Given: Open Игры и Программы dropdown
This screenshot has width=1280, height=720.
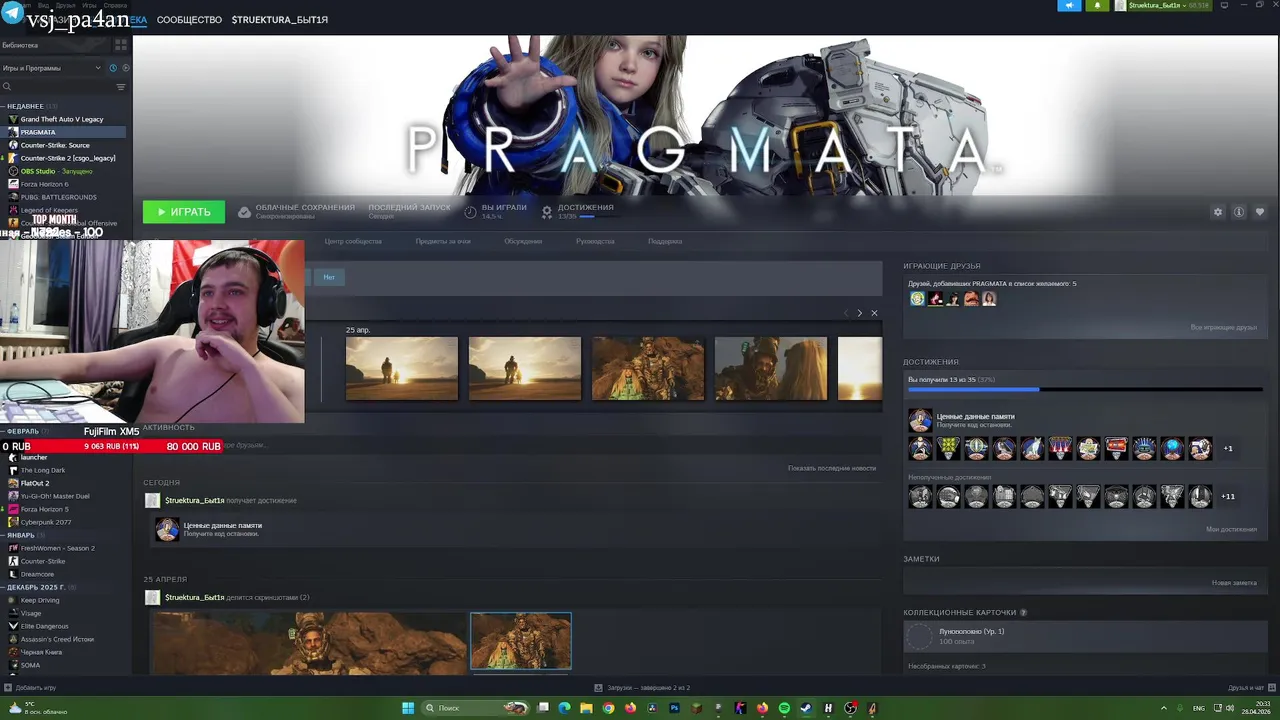Looking at the screenshot, I should click(x=52, y=68).
